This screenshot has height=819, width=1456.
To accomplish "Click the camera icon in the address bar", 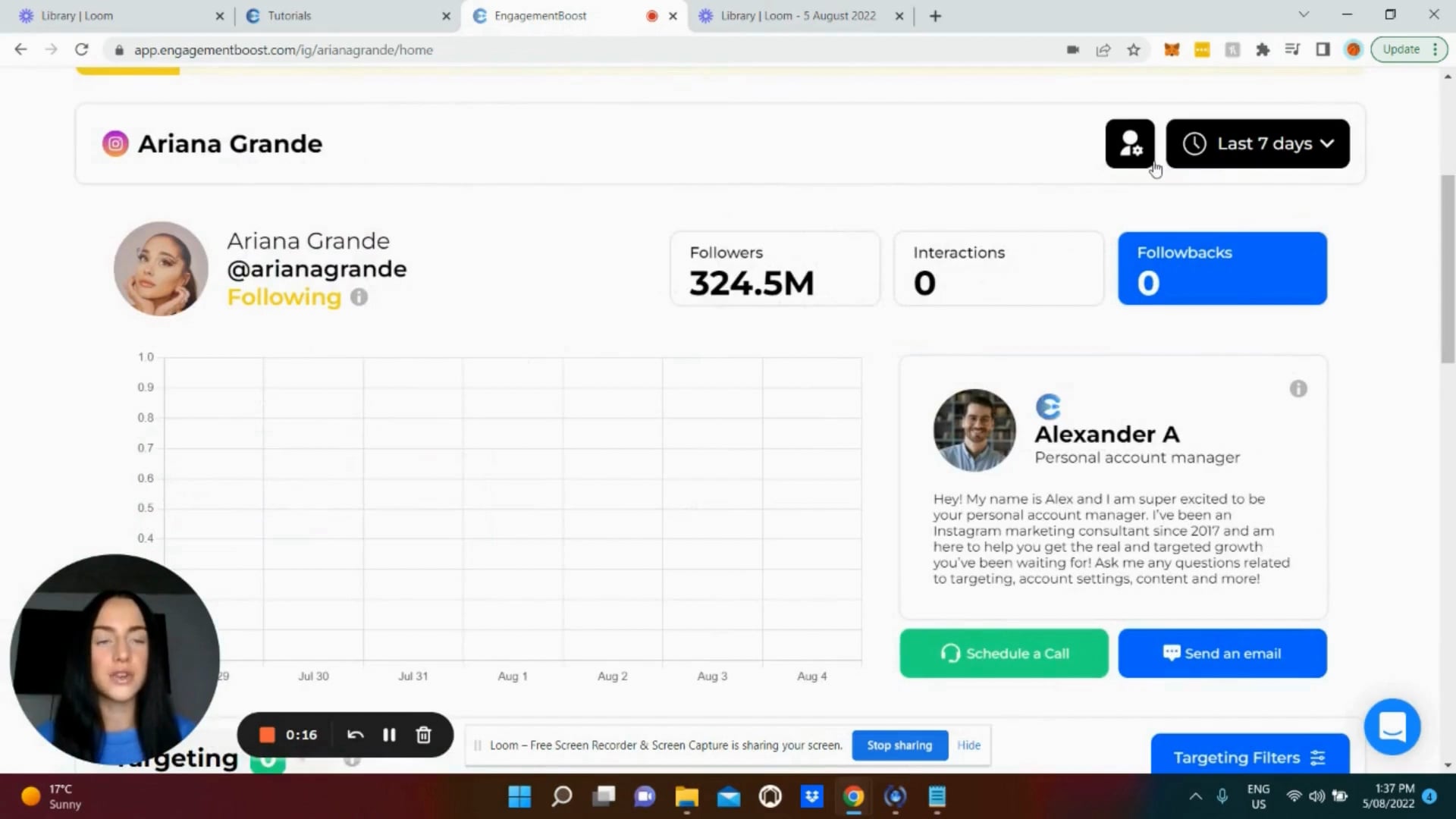I will point(1072,49).
